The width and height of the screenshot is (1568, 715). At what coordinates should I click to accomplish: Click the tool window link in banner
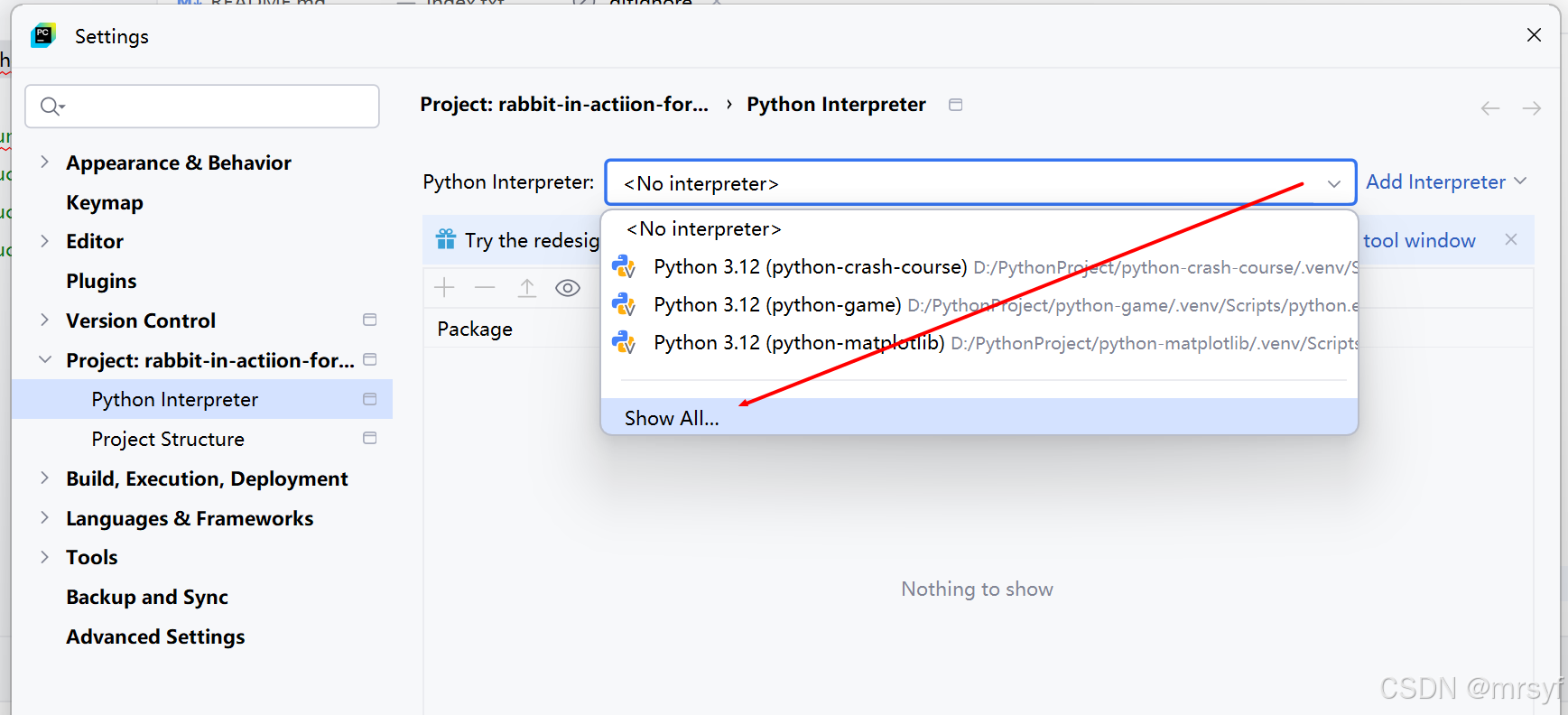[1419, 240]
